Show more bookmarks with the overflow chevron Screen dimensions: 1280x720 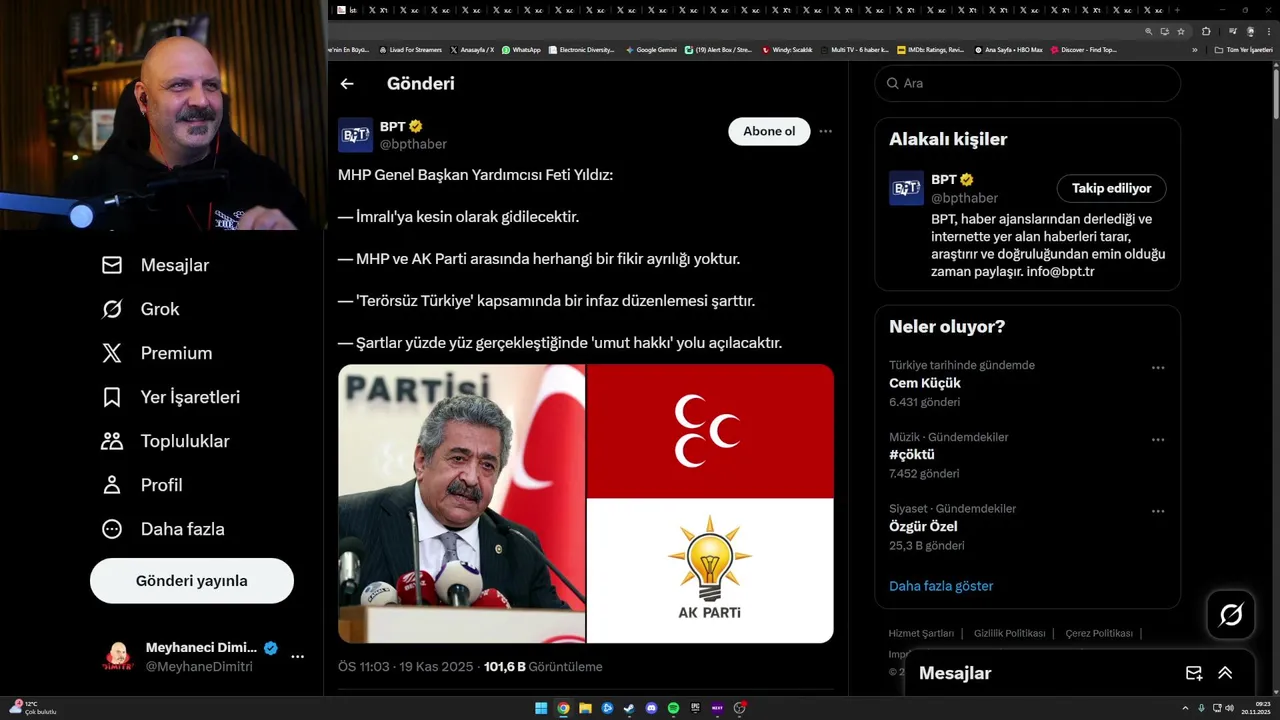coord(1195,49)
